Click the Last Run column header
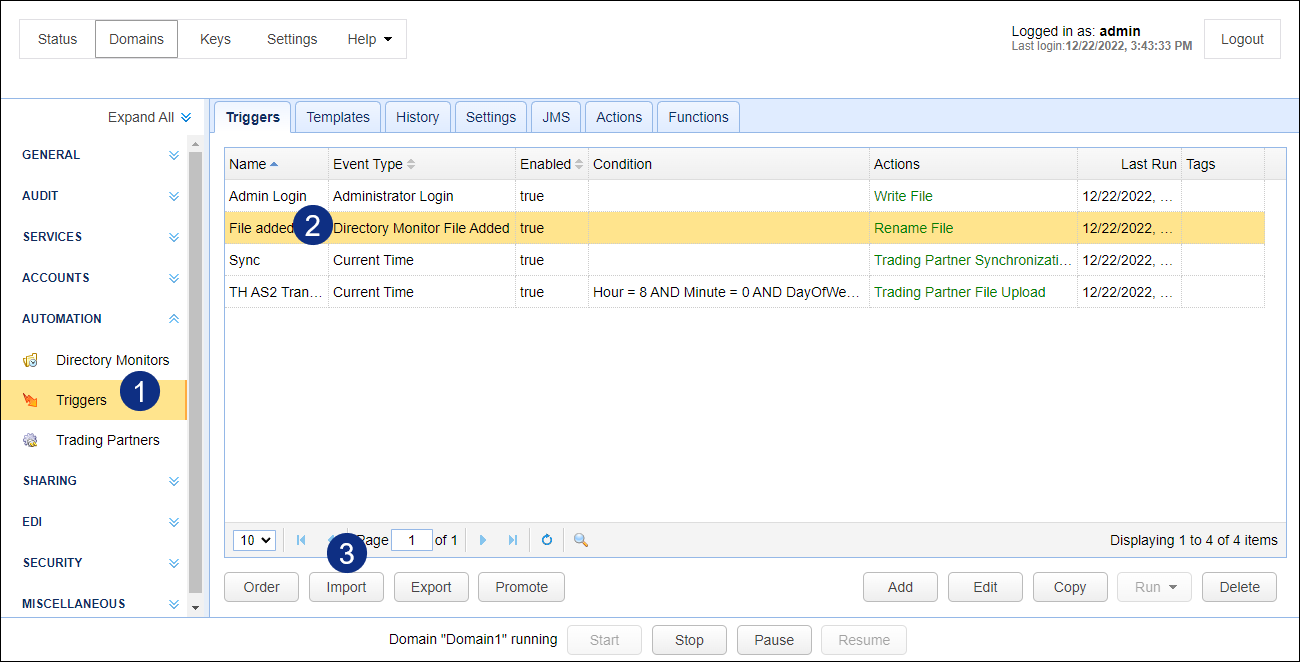The image size is (1300, 662). (x=1129, y=164)
